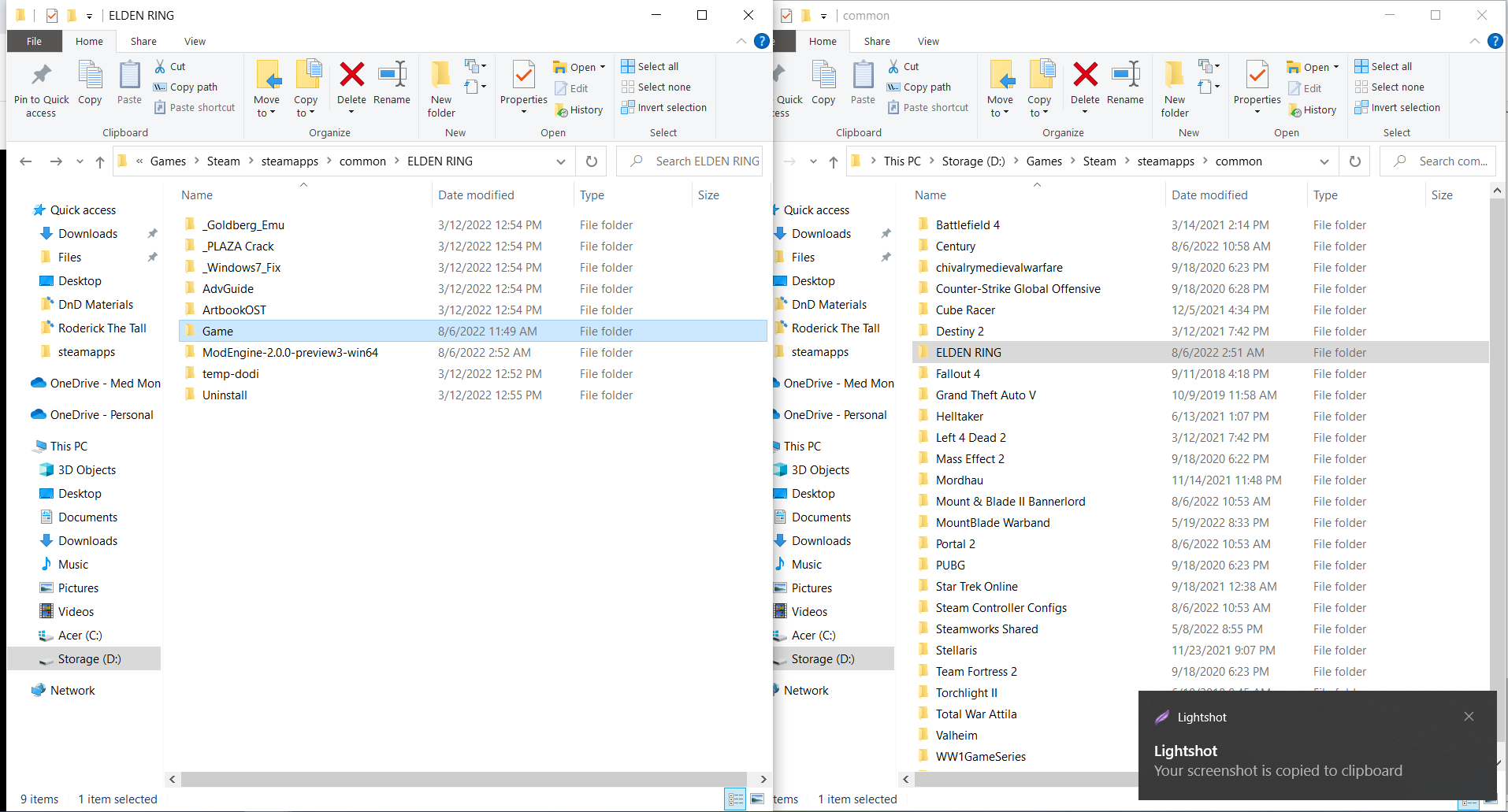
Task: Select Counter-Strike Global Offensive folder
Action: click(x=1201, y=288)
